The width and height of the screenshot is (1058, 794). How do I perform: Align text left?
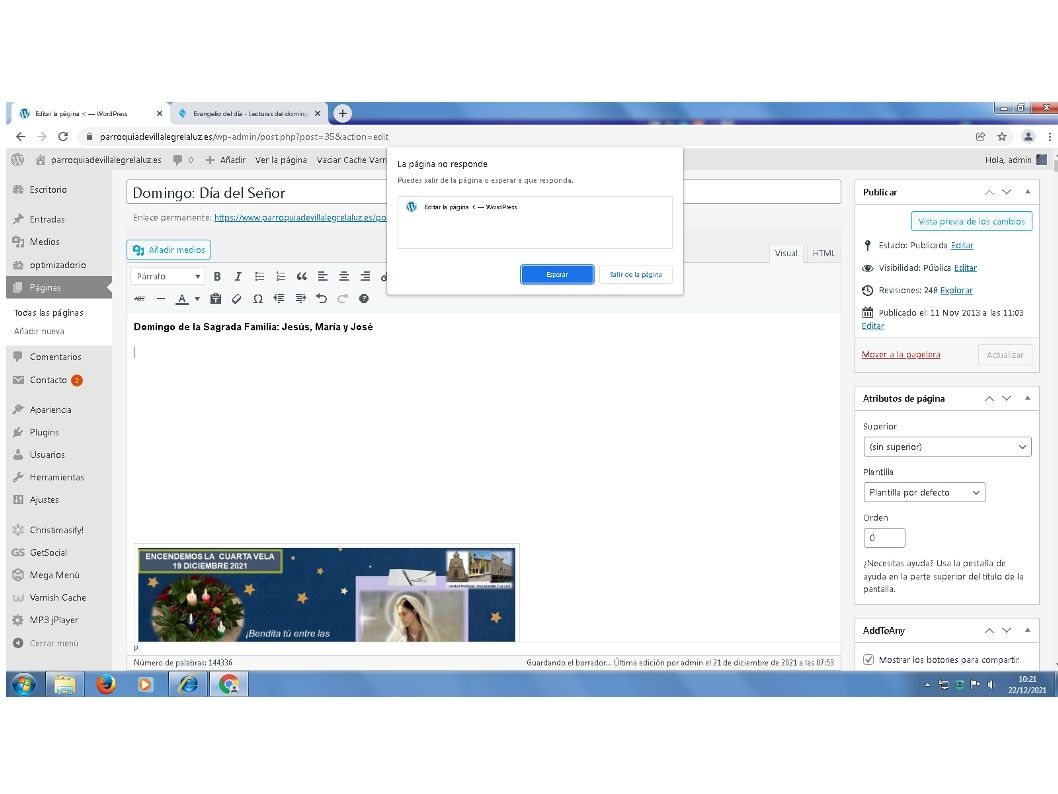click(323, 276)
